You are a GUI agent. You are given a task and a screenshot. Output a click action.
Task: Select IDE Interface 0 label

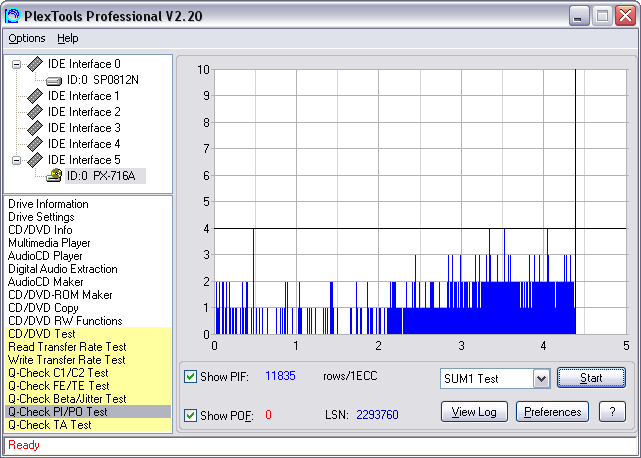pos(84,64)
